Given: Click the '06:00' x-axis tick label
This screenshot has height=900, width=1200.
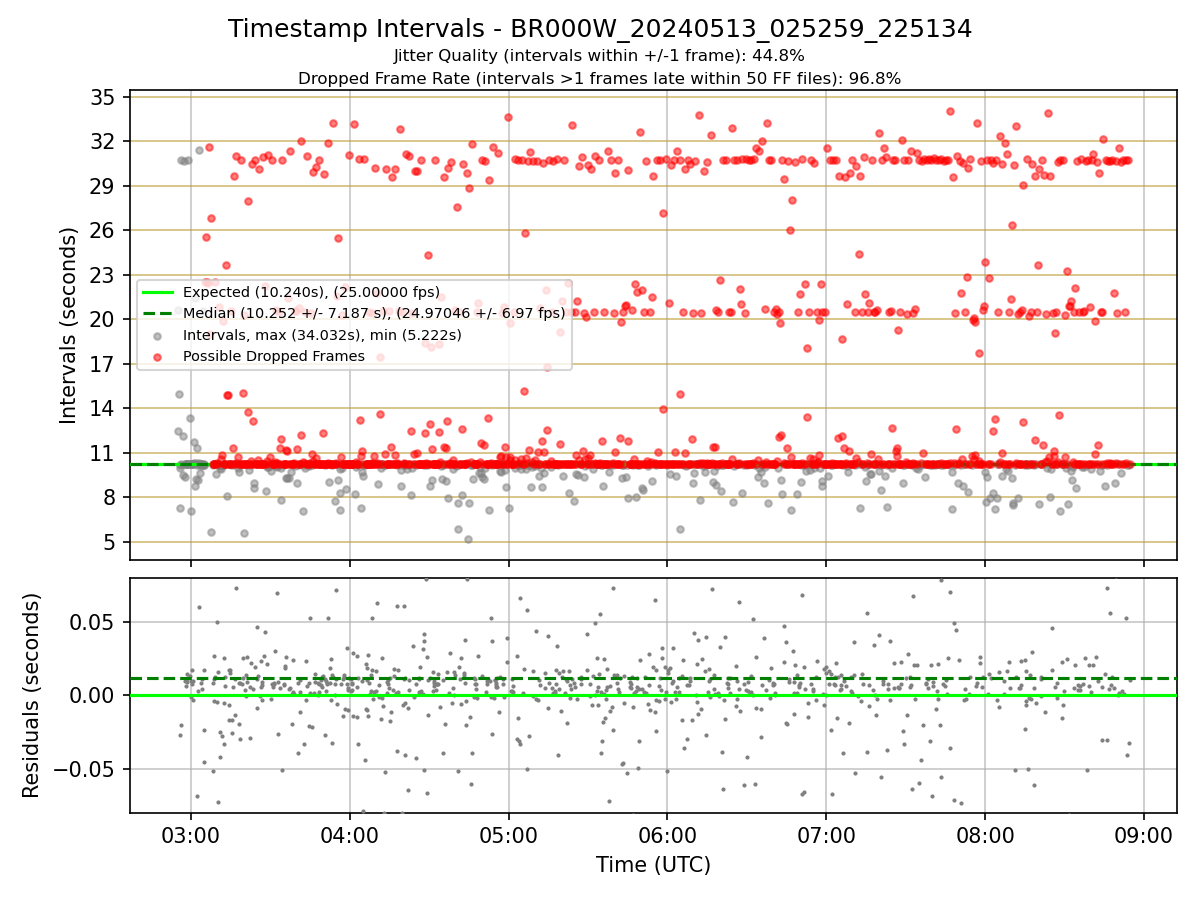Looking at the screenshot, I should [x=667, y=834].
